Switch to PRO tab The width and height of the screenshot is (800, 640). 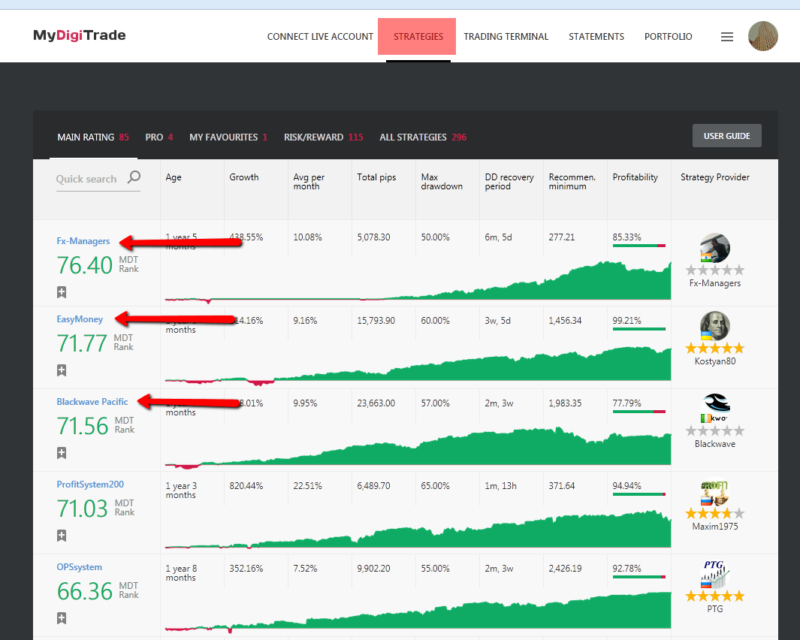point(159,137)
